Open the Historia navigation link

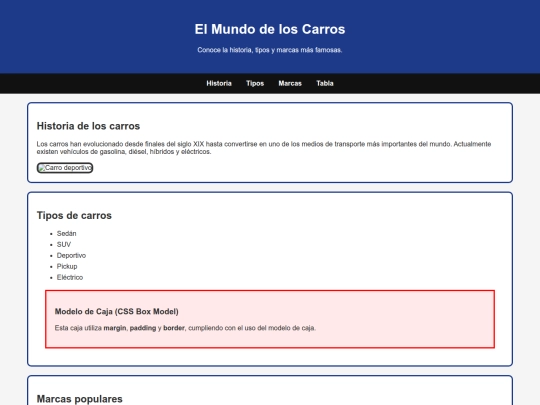[219, 83]
